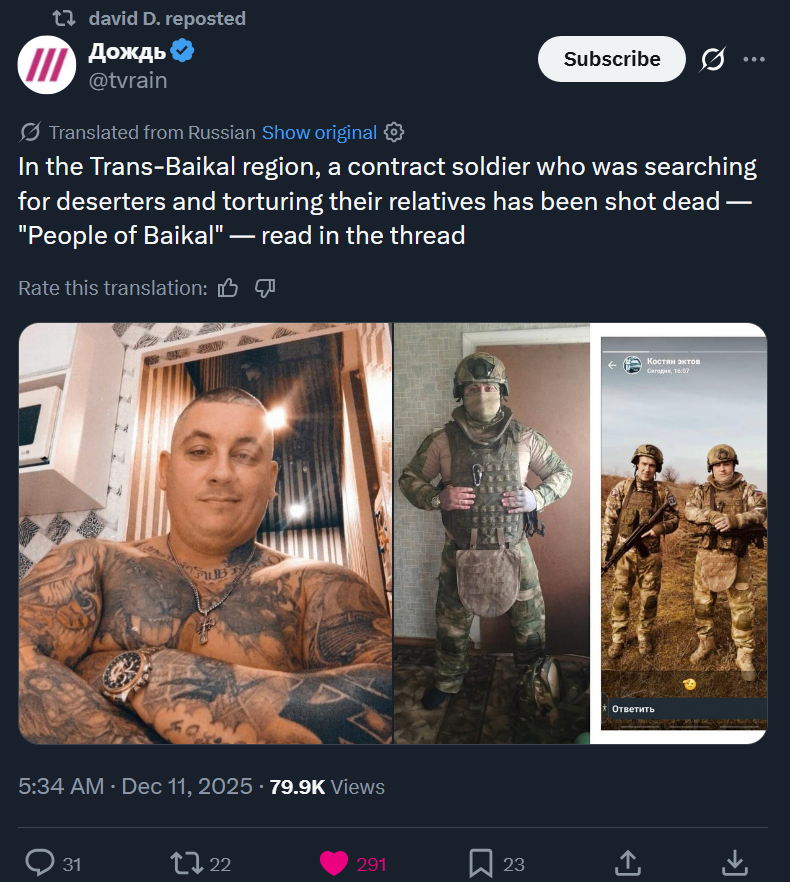Click the Subscribe button
Screen dimensions: 790x882
pyautogui.click(x=612, y=59)
